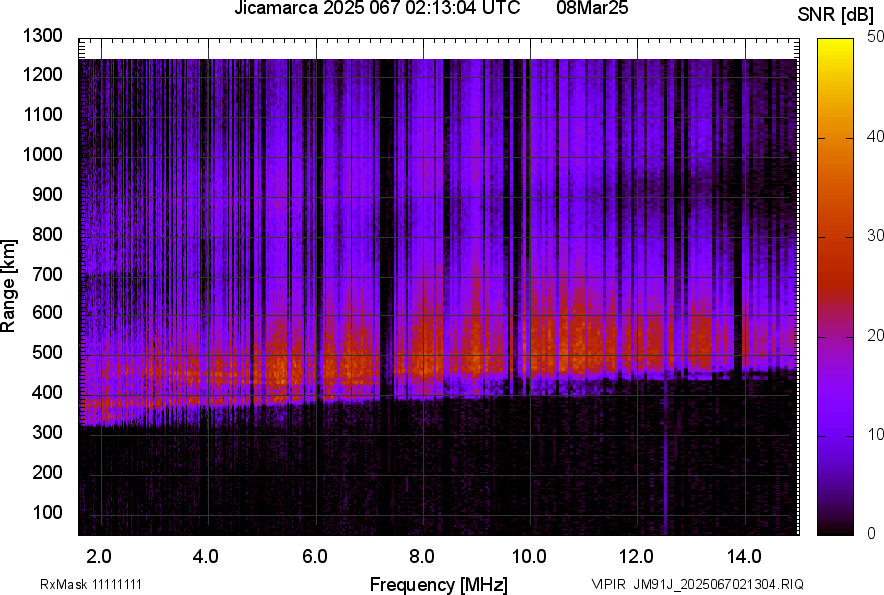This screenshot has width=884, height=595.
Task: Click the colorbar tick label '10'
Action: [x=875, y=434]
